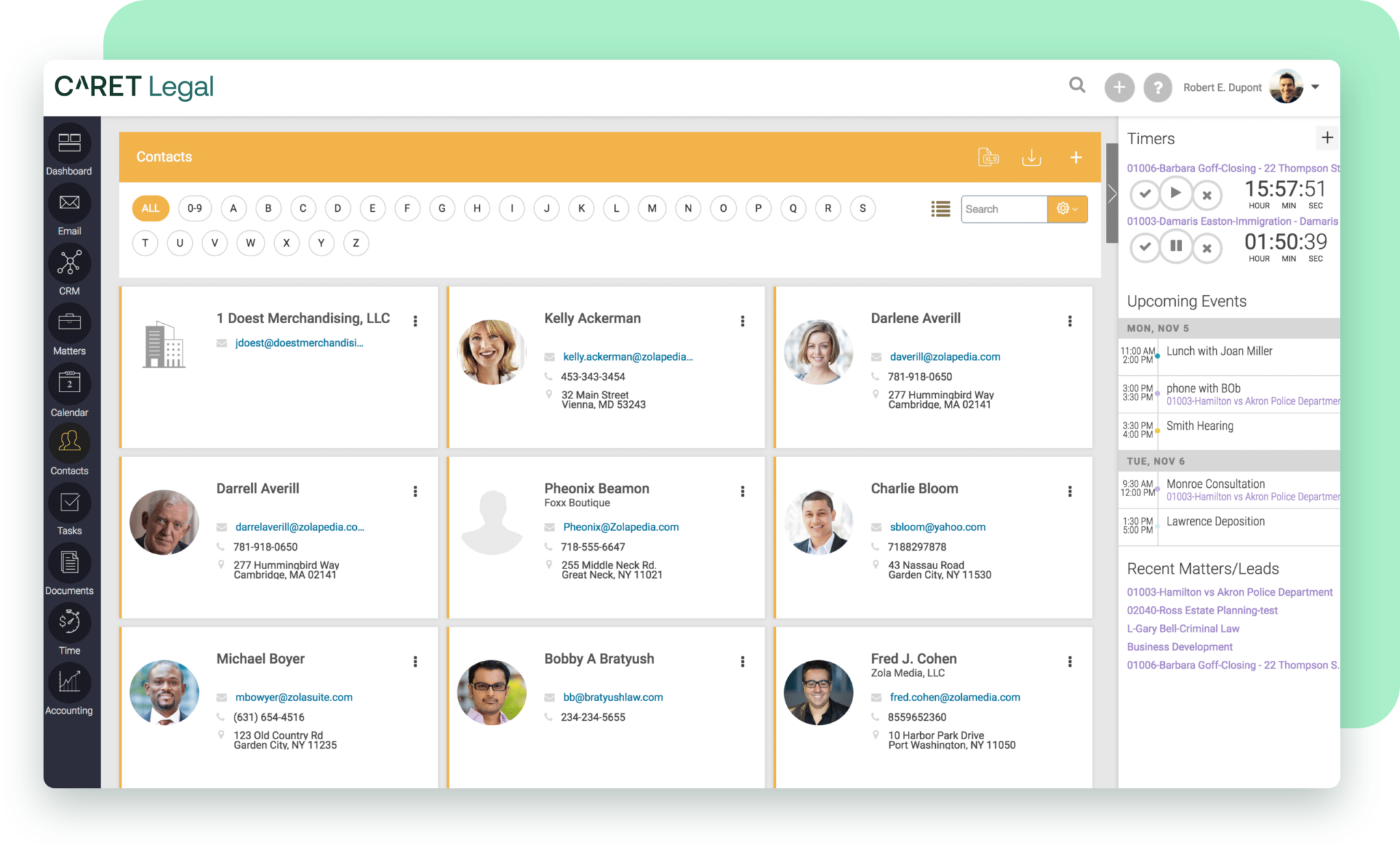
Task: Click into the contacts Search field
Action: [x=1003, y=209]
